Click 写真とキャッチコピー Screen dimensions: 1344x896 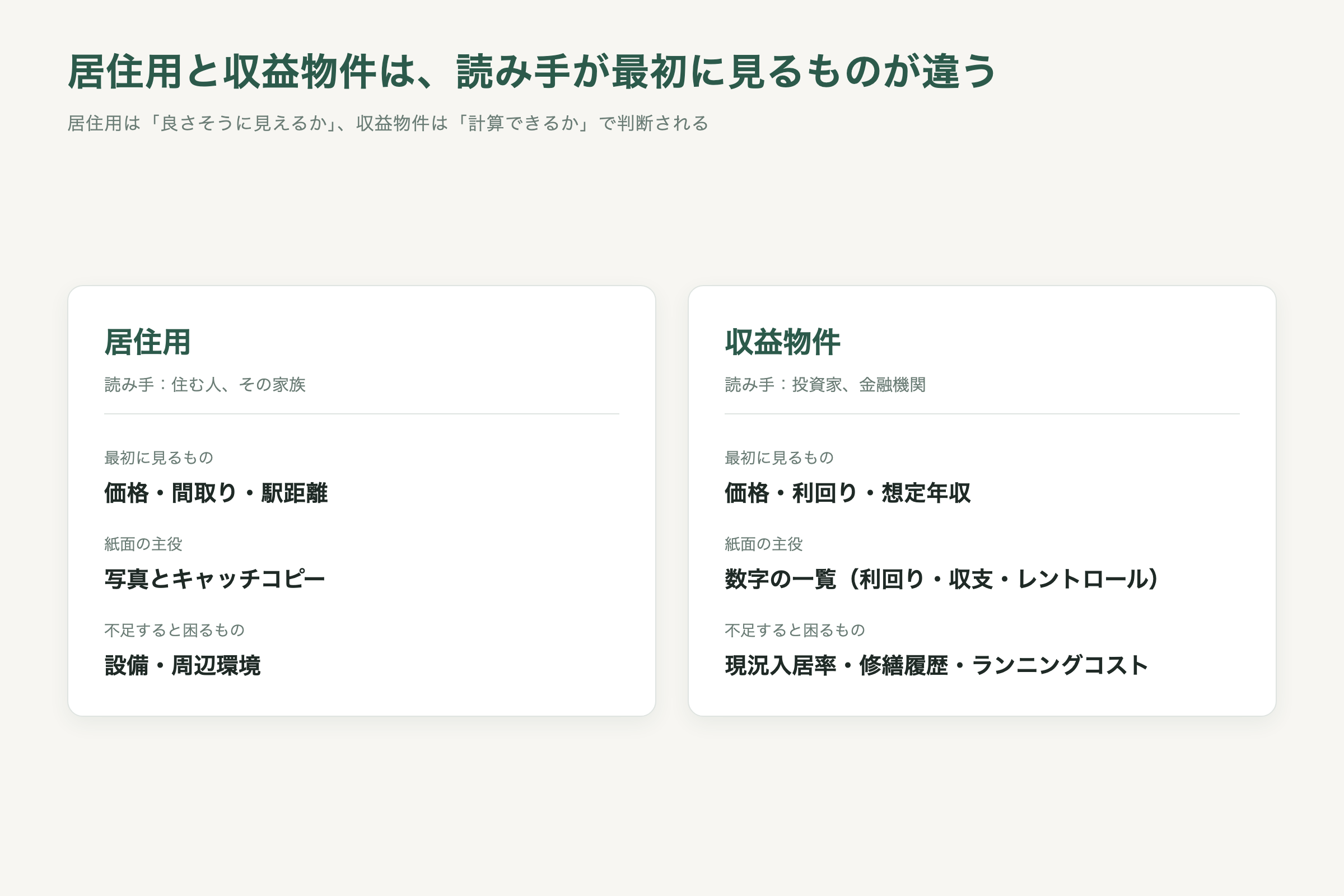[215, 579]
